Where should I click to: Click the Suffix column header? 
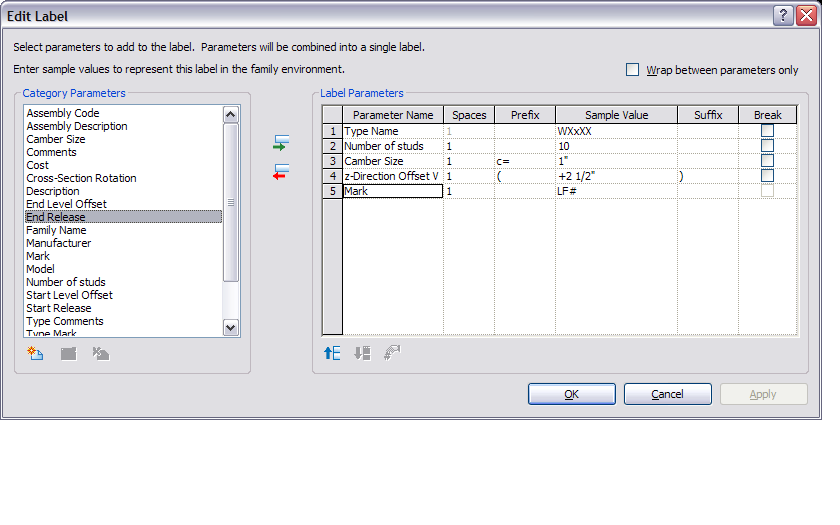pyautogui.click(x=708, y=115)
